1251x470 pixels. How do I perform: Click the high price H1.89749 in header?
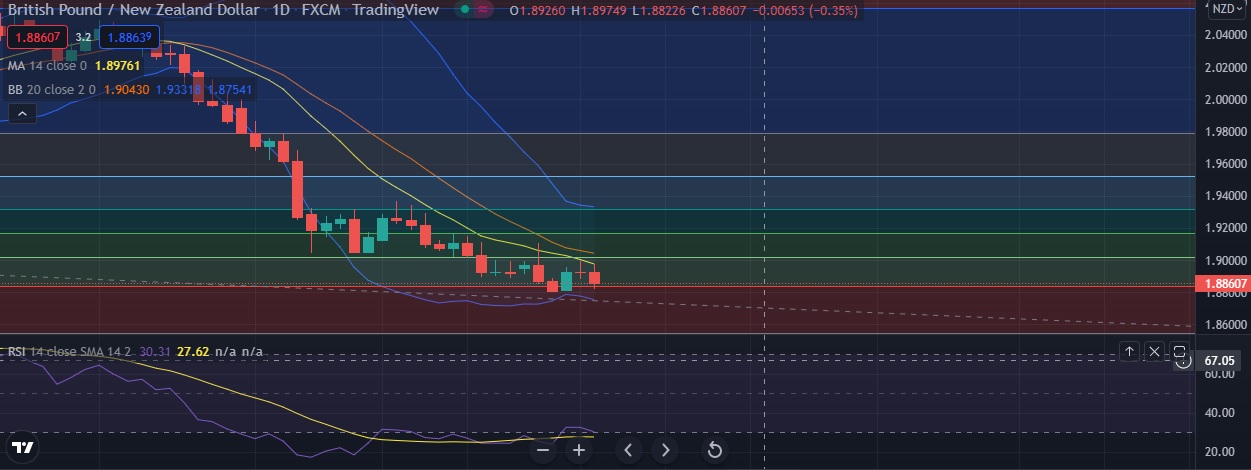pyautogui.click(x=598, y=10)
